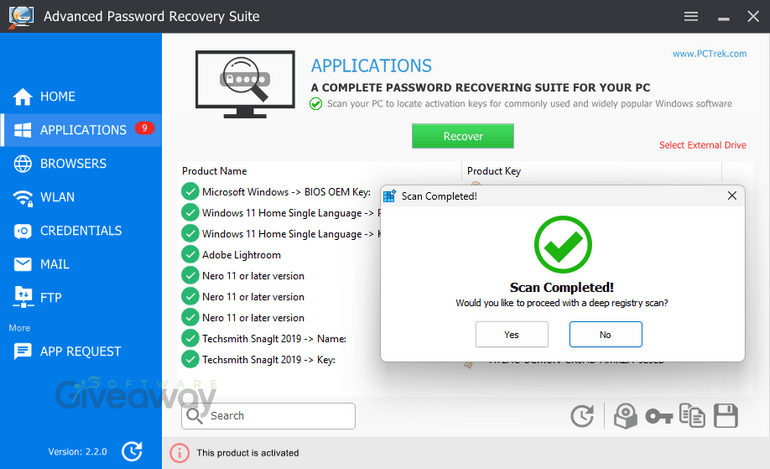Viewport: 770px width, 469px height.
Task: Click checkmark beside BIOS OEM Key row
Action: (x=190, y=192)
